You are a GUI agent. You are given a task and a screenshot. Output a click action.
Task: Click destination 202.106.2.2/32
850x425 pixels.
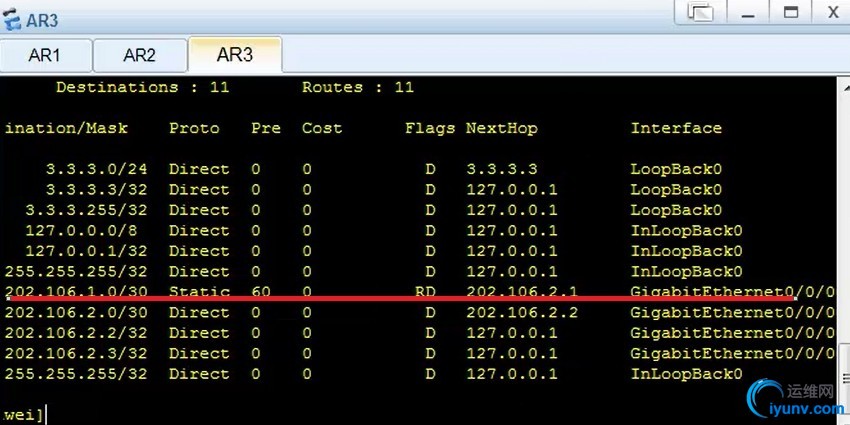(x=76, y=333)
